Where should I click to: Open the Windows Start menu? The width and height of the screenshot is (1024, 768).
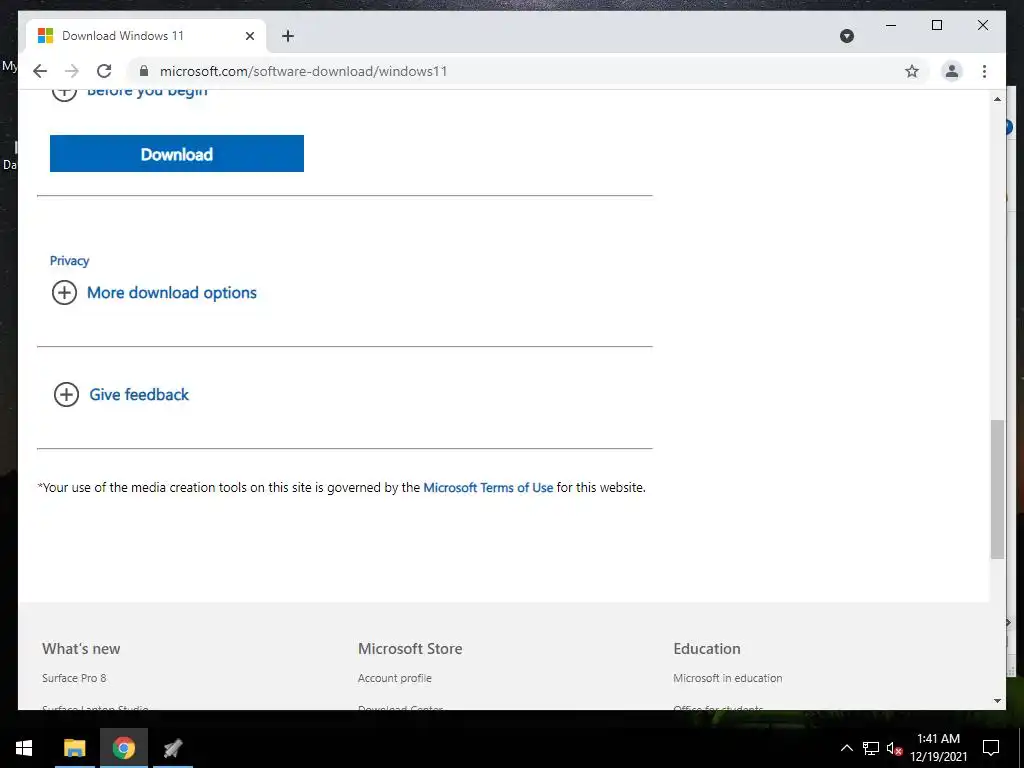pos(24,748)
